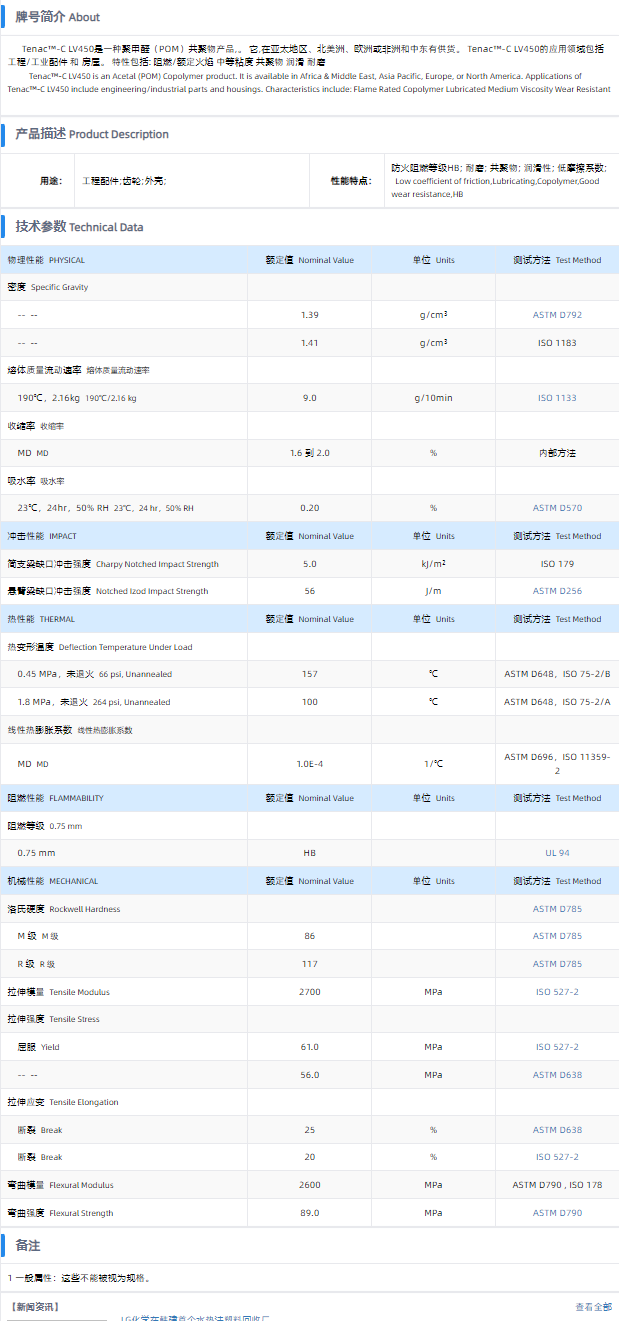Click the 技术参数 Technical Data heading

click(x=79, y=227)
